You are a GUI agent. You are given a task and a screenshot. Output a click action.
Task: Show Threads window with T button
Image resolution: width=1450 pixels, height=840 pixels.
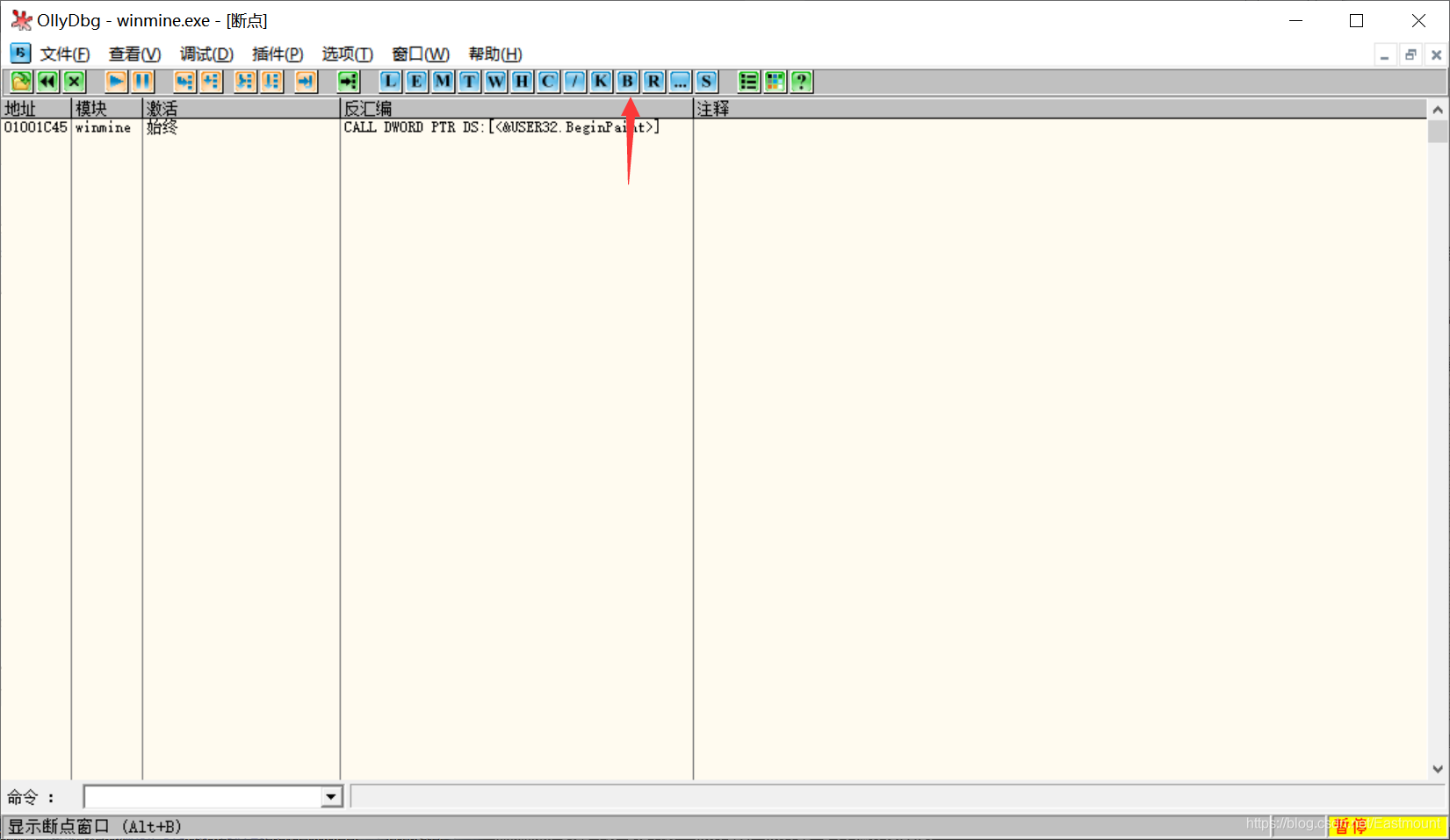click(x=469, y=82)
